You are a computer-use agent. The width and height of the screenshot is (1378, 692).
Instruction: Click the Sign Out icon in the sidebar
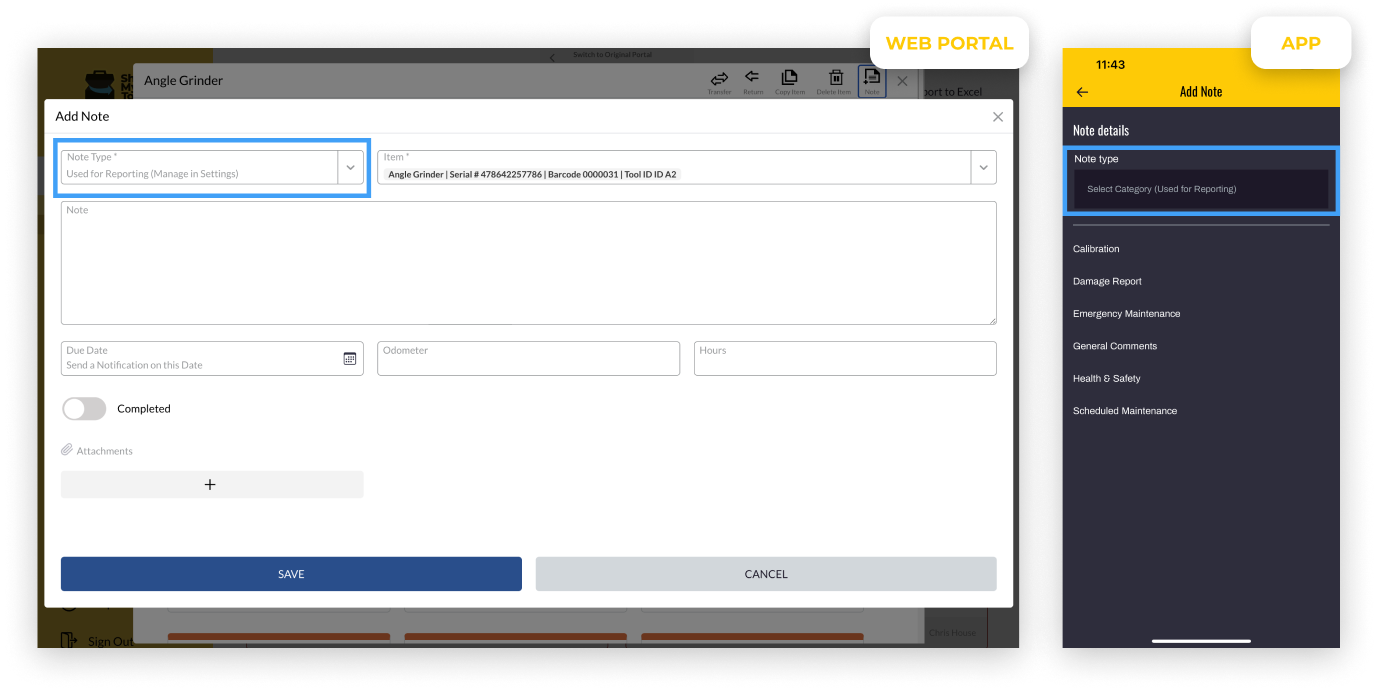[68, 640]
